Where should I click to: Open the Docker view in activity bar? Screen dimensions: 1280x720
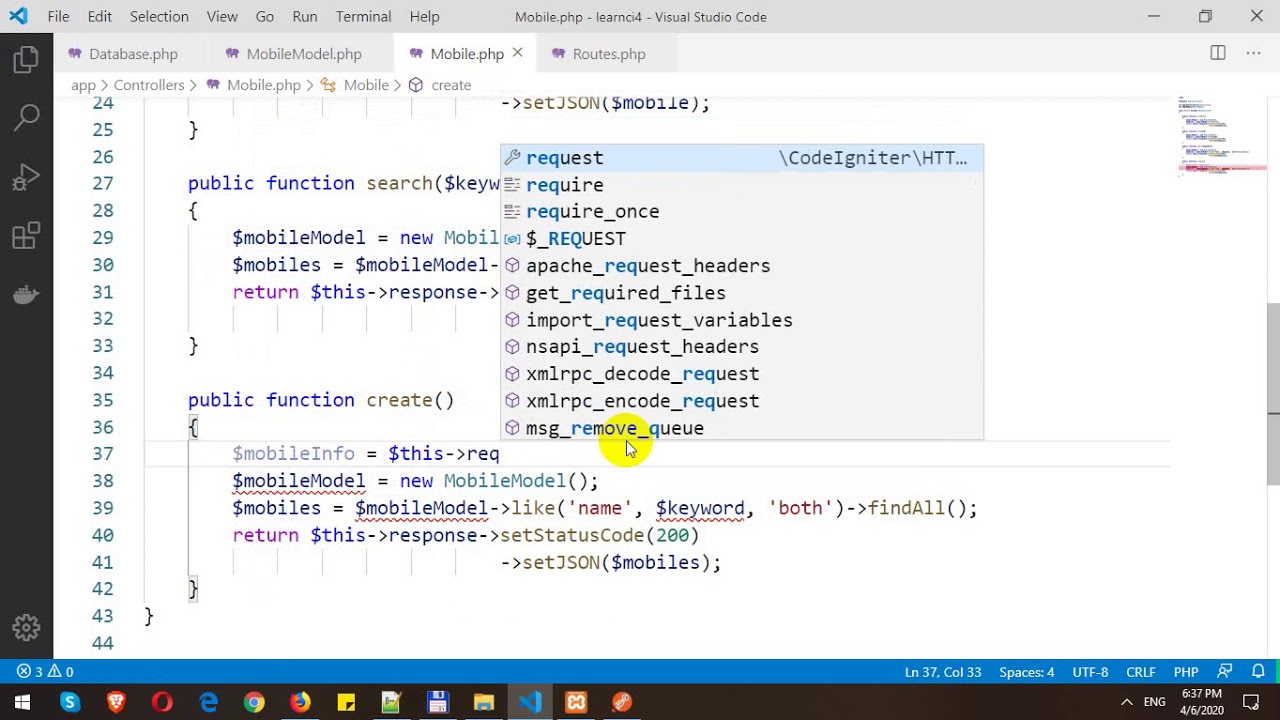(x=27, y=295)
